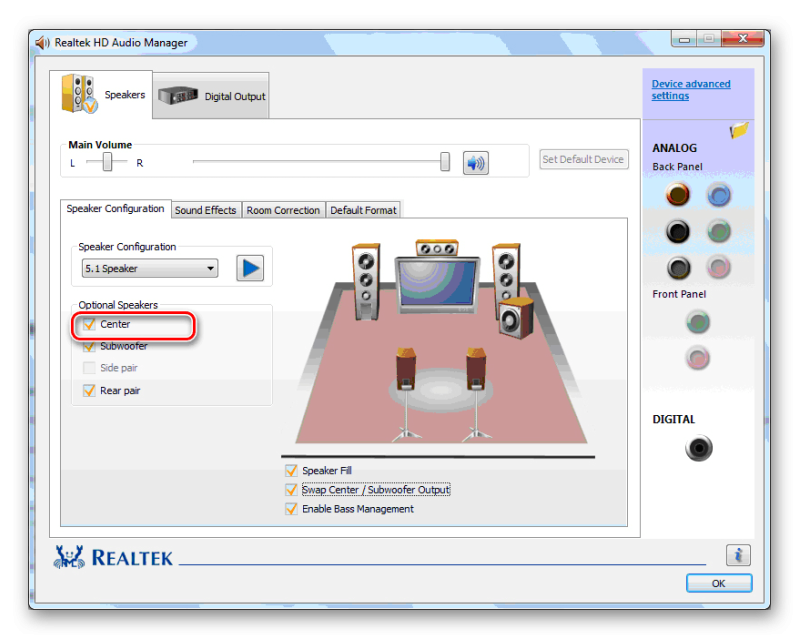The image size is (800, 639).
Task: Open the Speaker Configuration tab
Action: [115, 209]
